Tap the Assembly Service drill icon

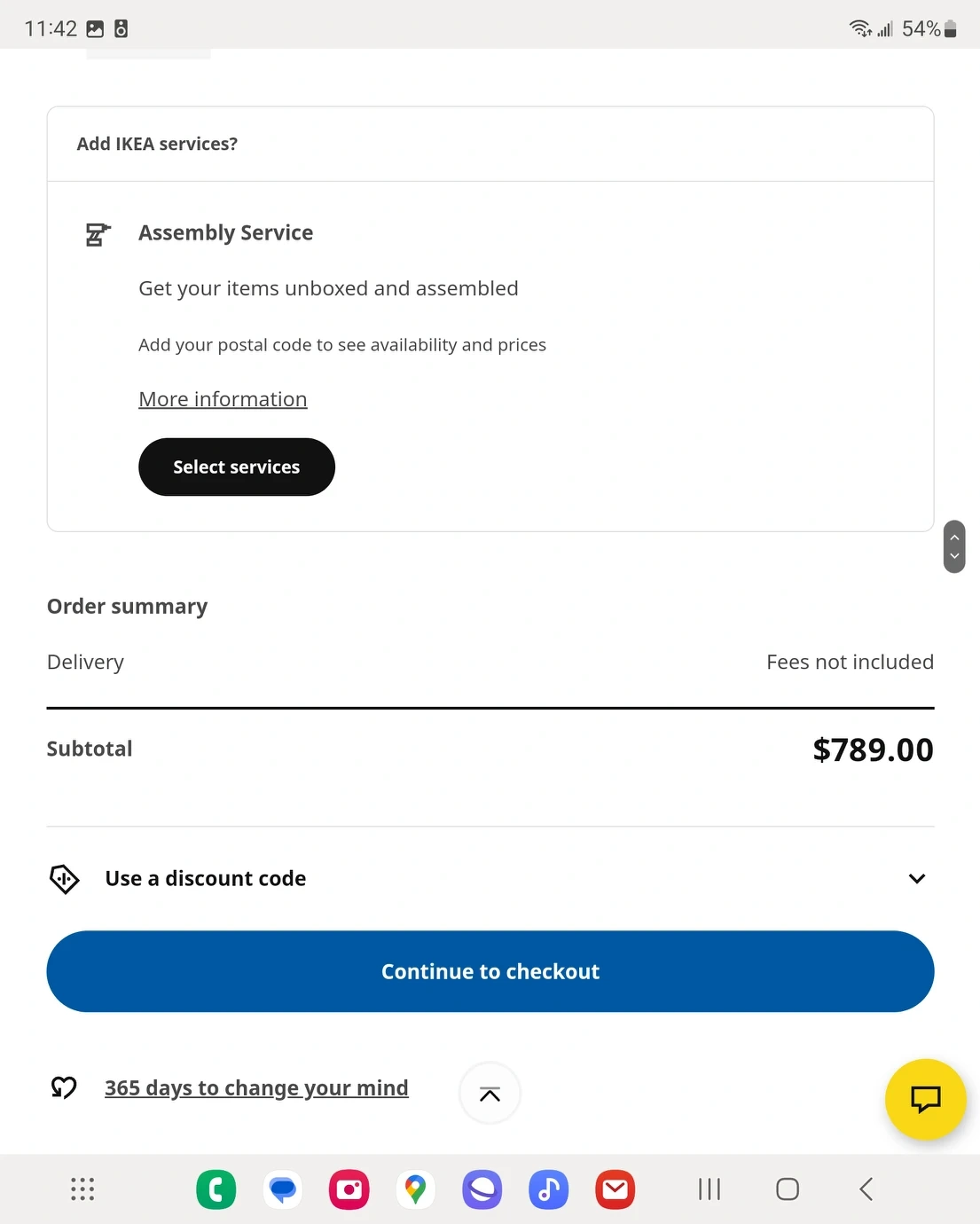[x=98, y=234]
